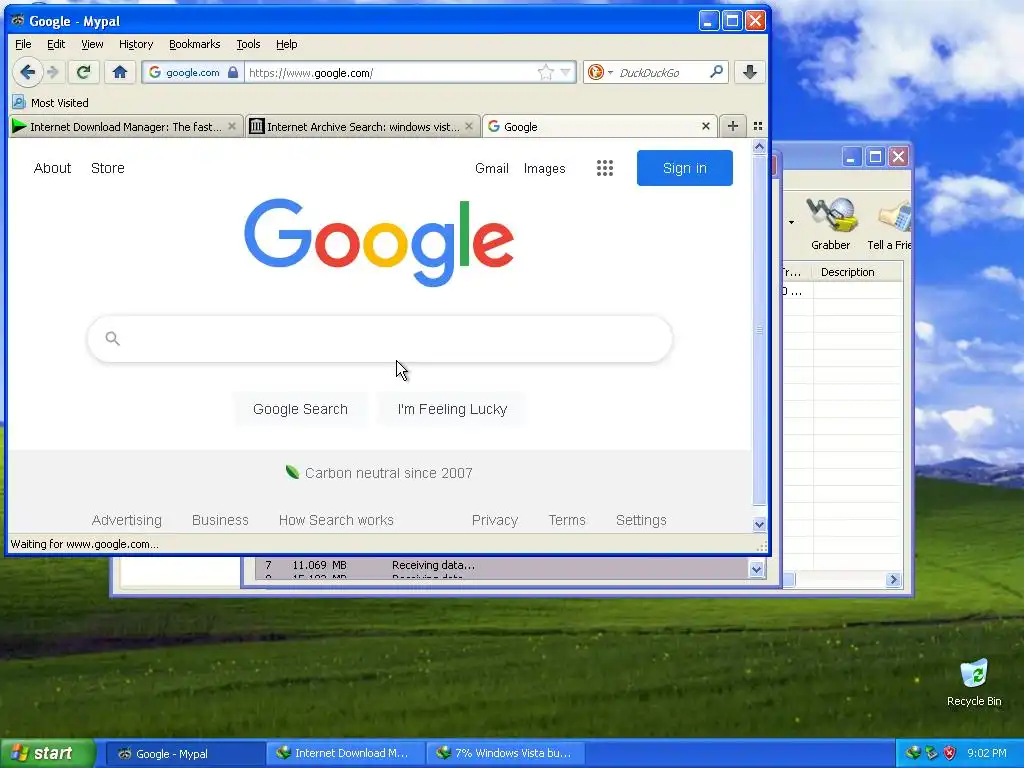Click the padlock site security icon
The width and height of the screenshot is (1024, 768).
[233, 72]
